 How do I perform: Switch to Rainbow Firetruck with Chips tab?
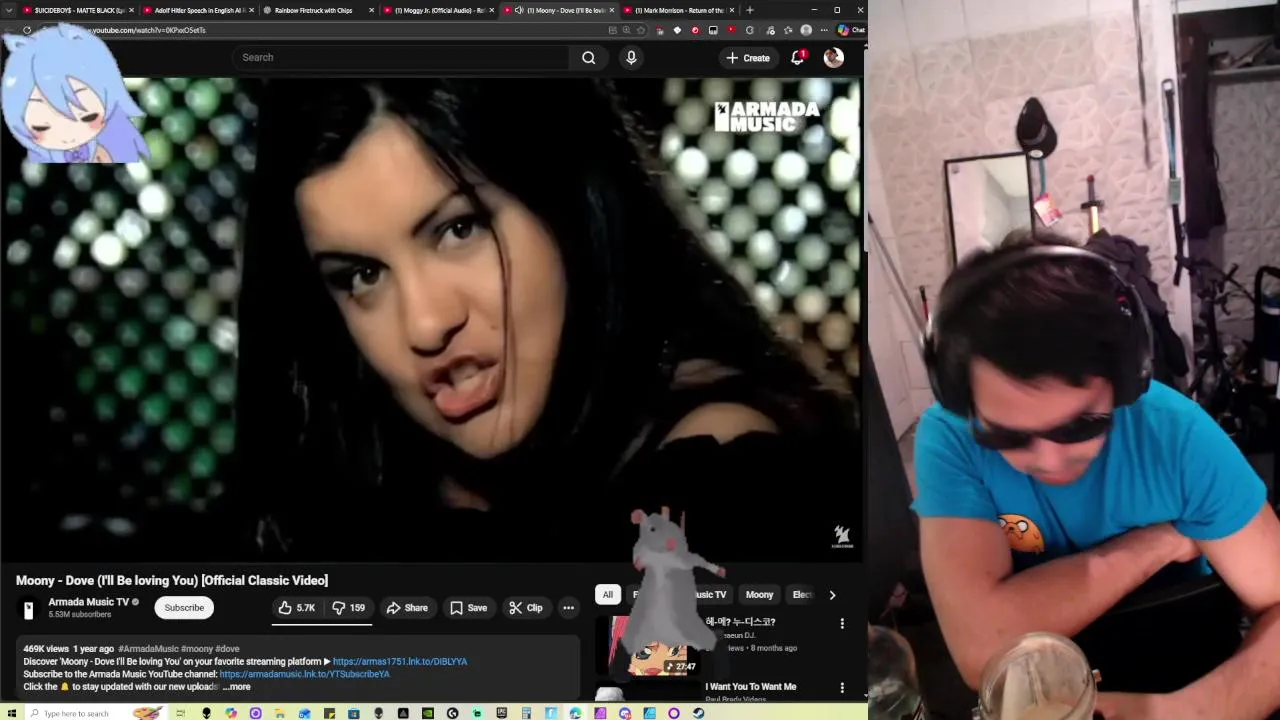[x=313, y=10]
